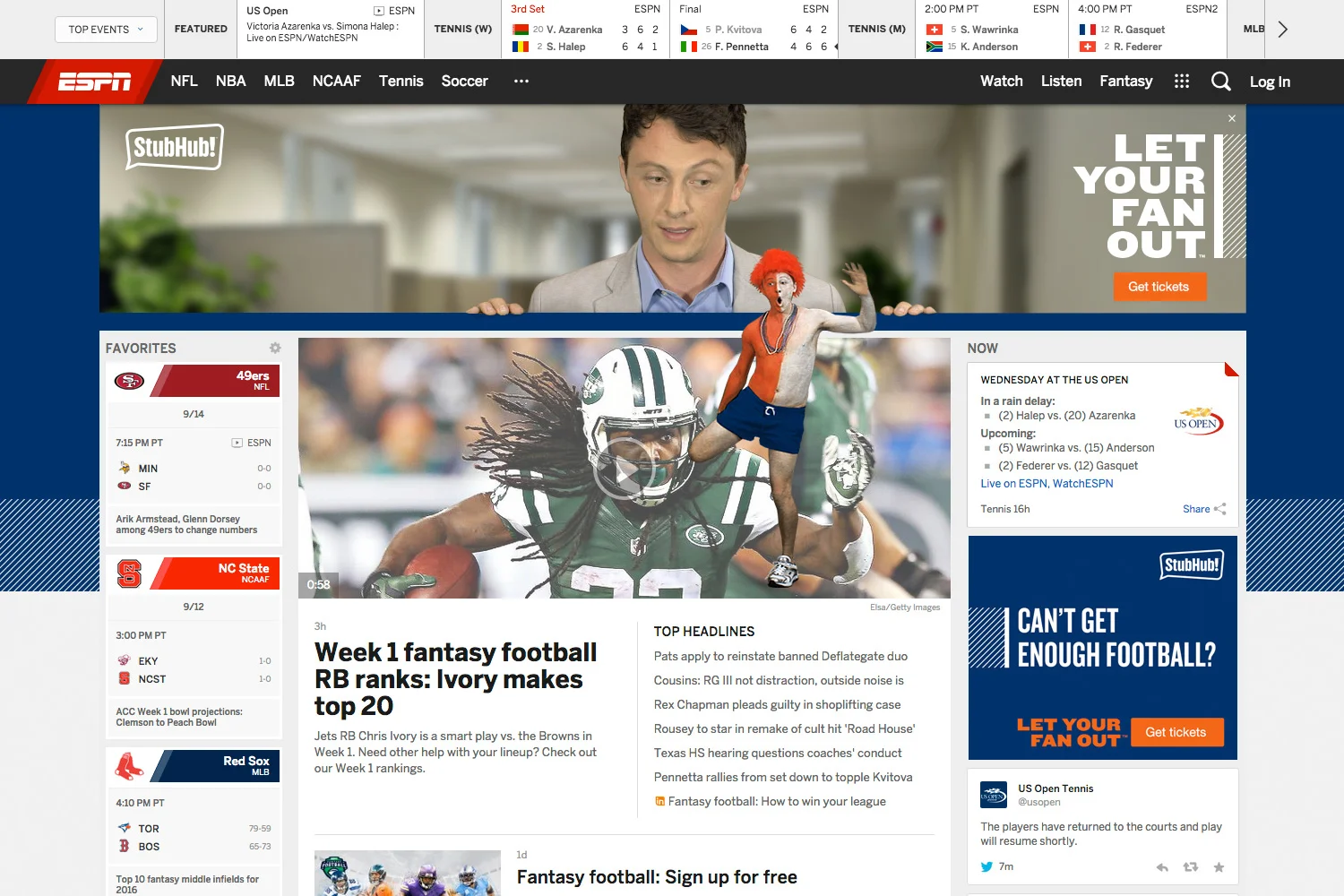
Task: Open the ESPN sites grid icon
Action: tap(1182, 82)
